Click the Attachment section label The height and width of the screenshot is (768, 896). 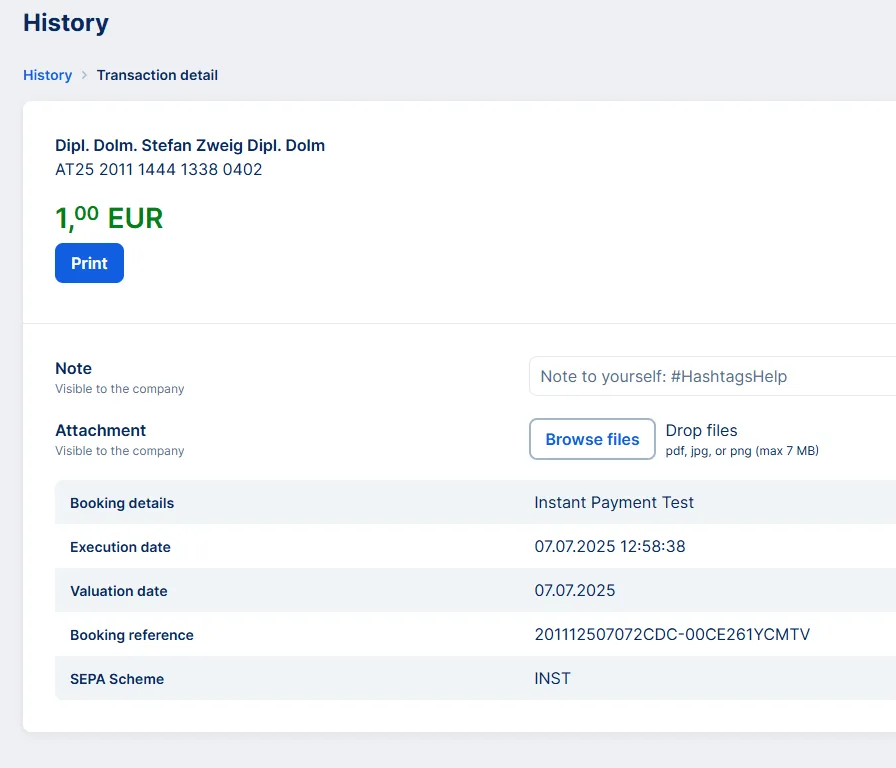tap(100, 430)
